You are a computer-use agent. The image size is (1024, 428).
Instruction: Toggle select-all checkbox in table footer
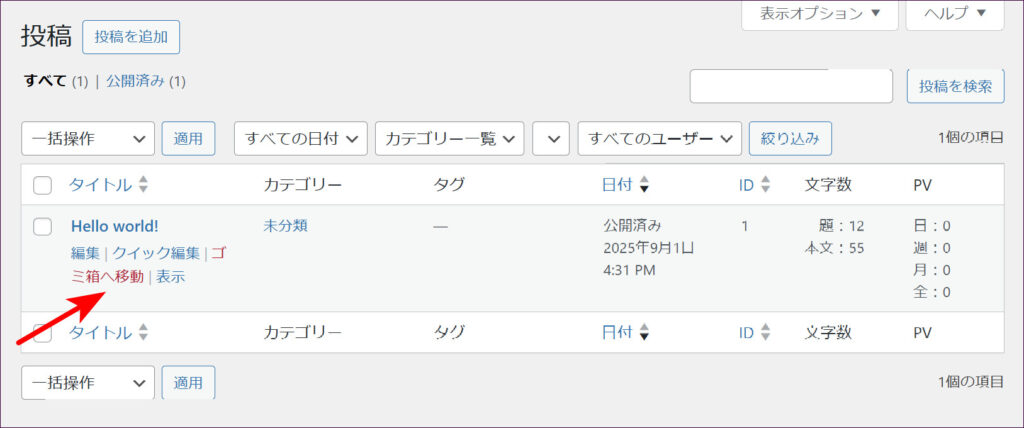pos(43,333)
